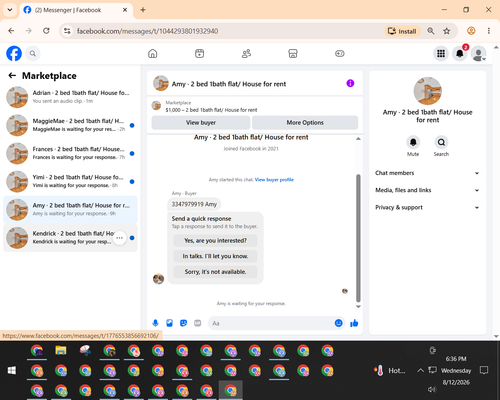The height and width of the screenshot is (400, 500).
Task: Open Chrome profile icon
Action: click(x=471, y=31)
